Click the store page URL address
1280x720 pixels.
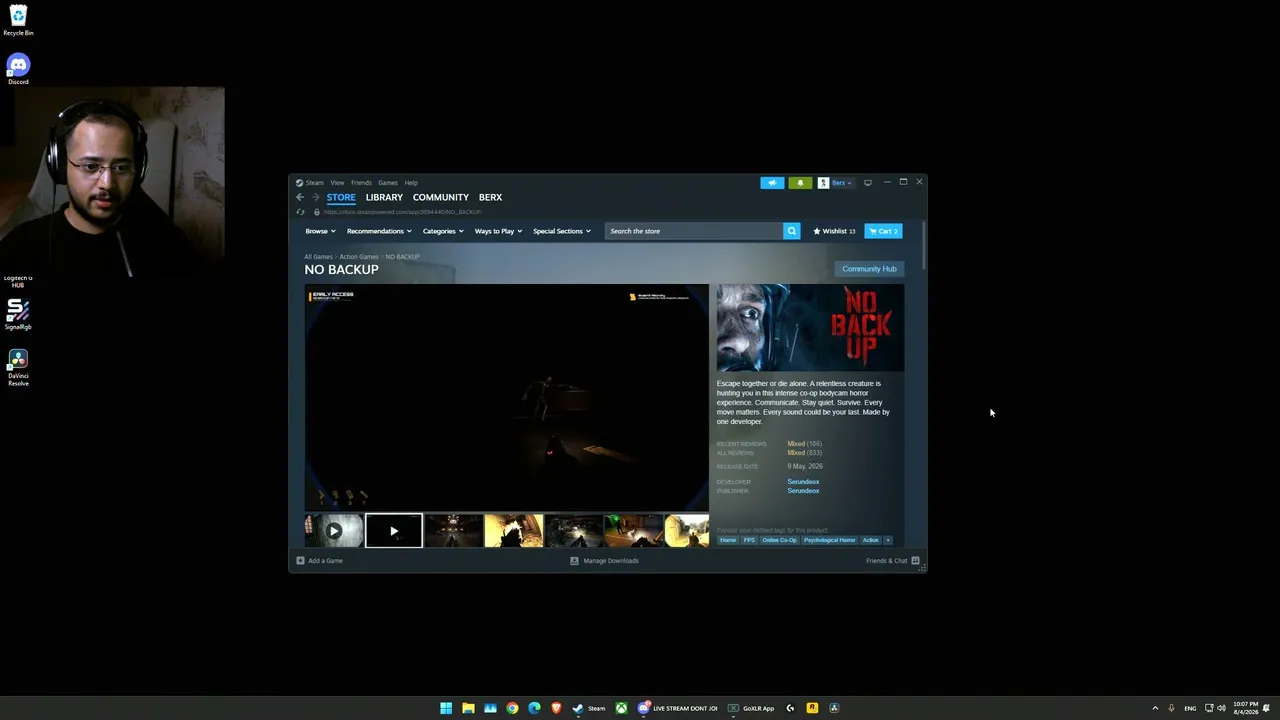pos(402,212)
